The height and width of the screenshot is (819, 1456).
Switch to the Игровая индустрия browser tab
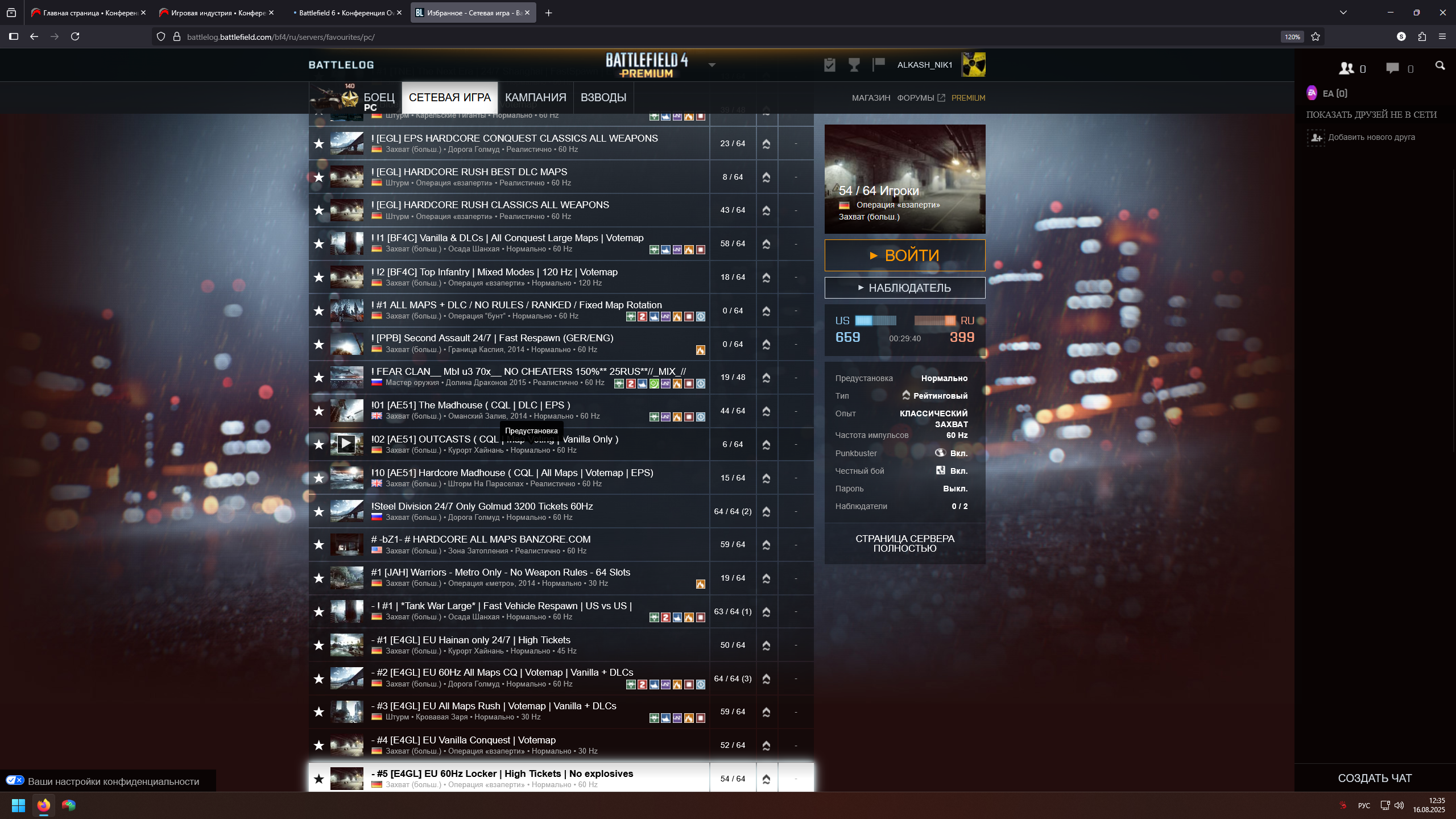click(x=215, y=13)
